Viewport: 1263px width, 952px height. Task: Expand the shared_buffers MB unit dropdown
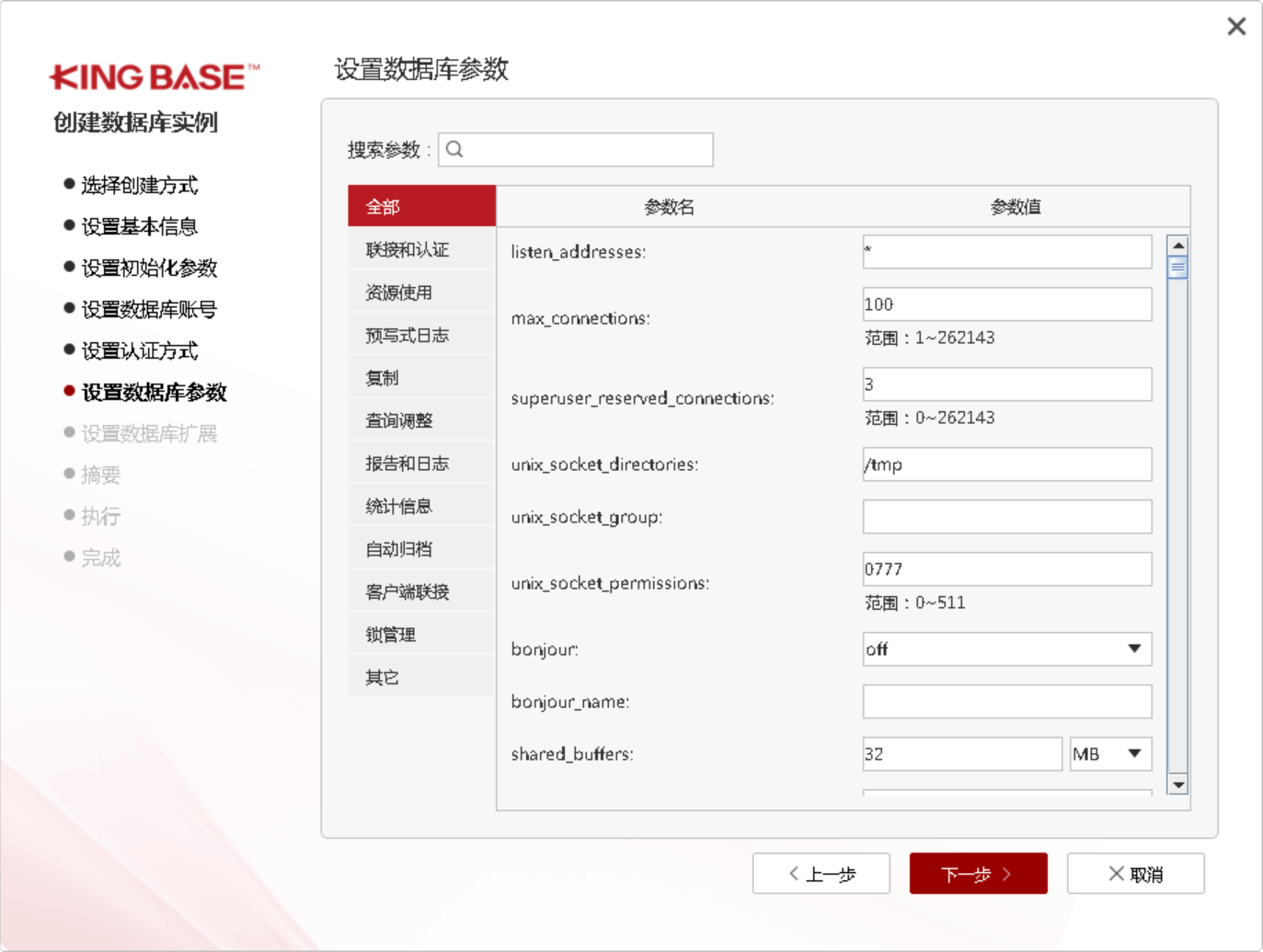[1110, 753]
